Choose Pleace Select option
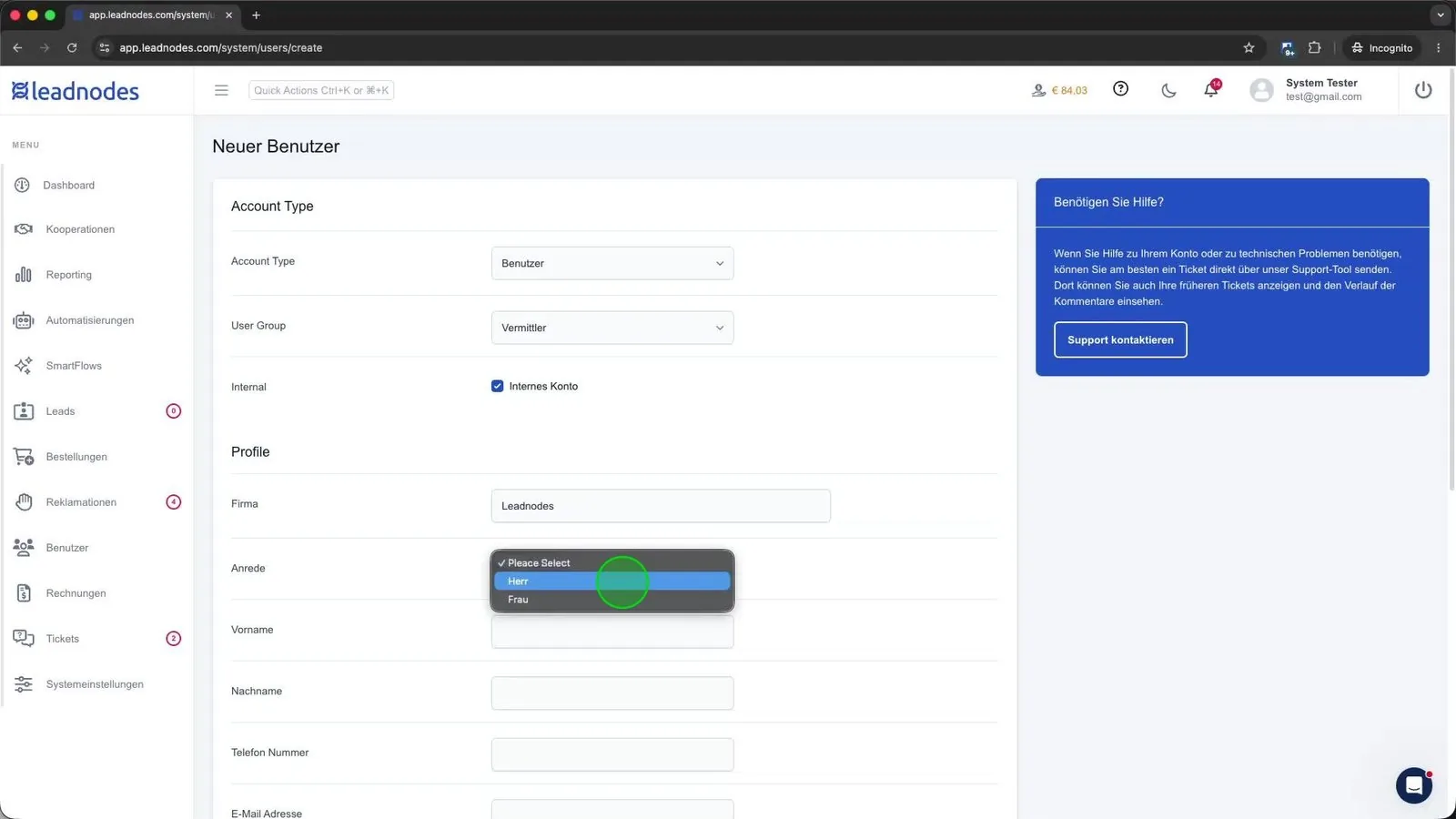Image resolution: width=1456 pixels, height=819 pixels. [612, 562]
